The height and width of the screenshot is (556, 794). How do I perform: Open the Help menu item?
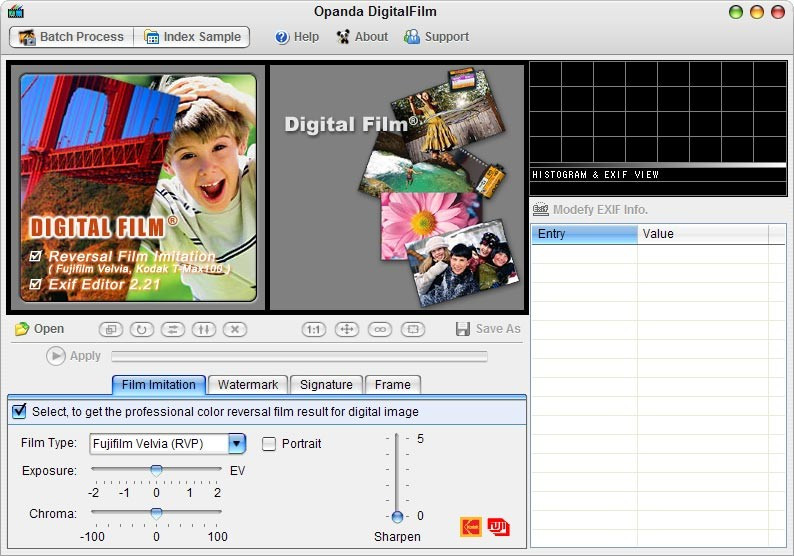[x=297, y=37]
